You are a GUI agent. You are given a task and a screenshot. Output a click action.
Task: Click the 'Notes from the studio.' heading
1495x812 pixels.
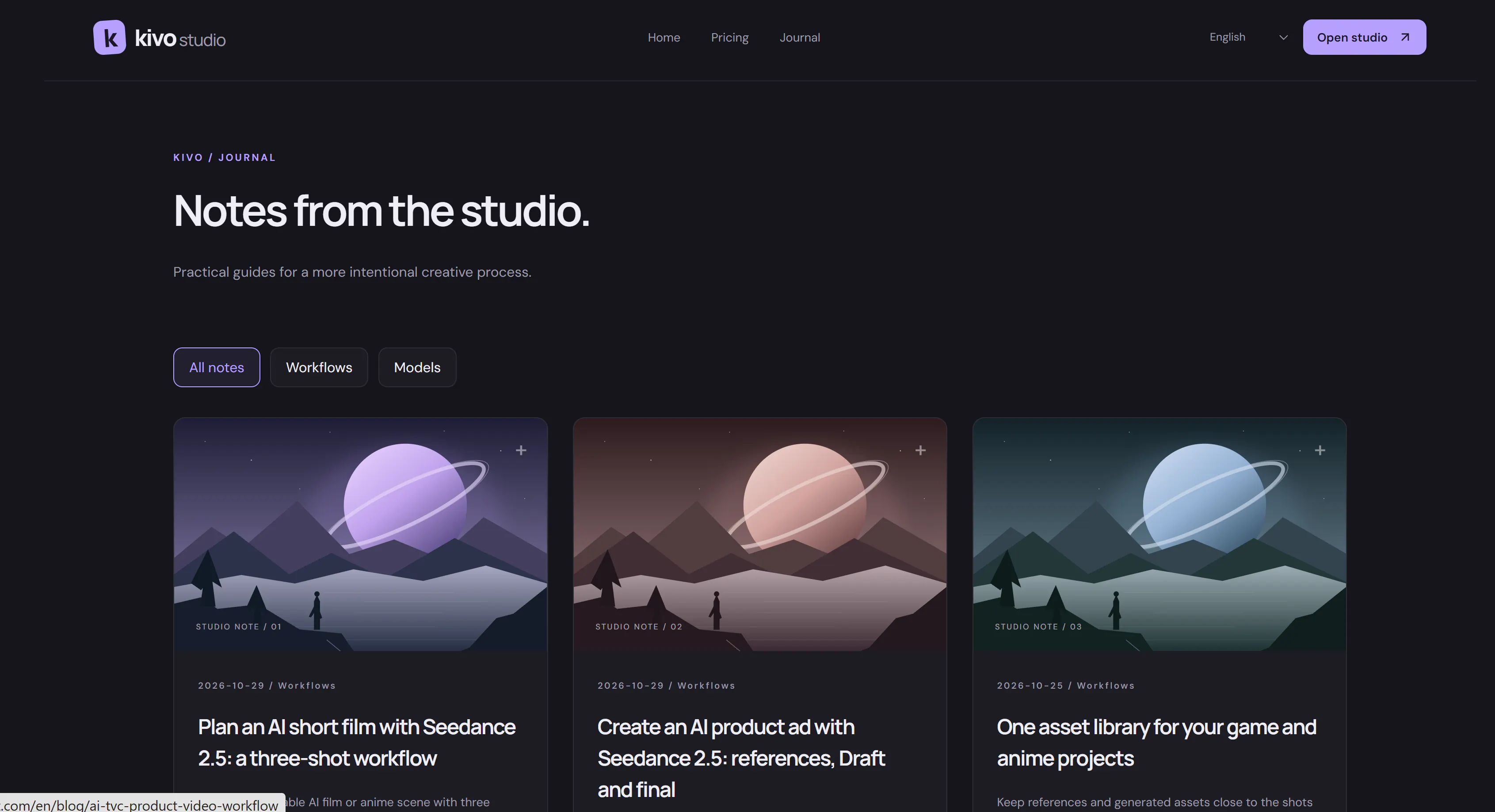point(381,211)
